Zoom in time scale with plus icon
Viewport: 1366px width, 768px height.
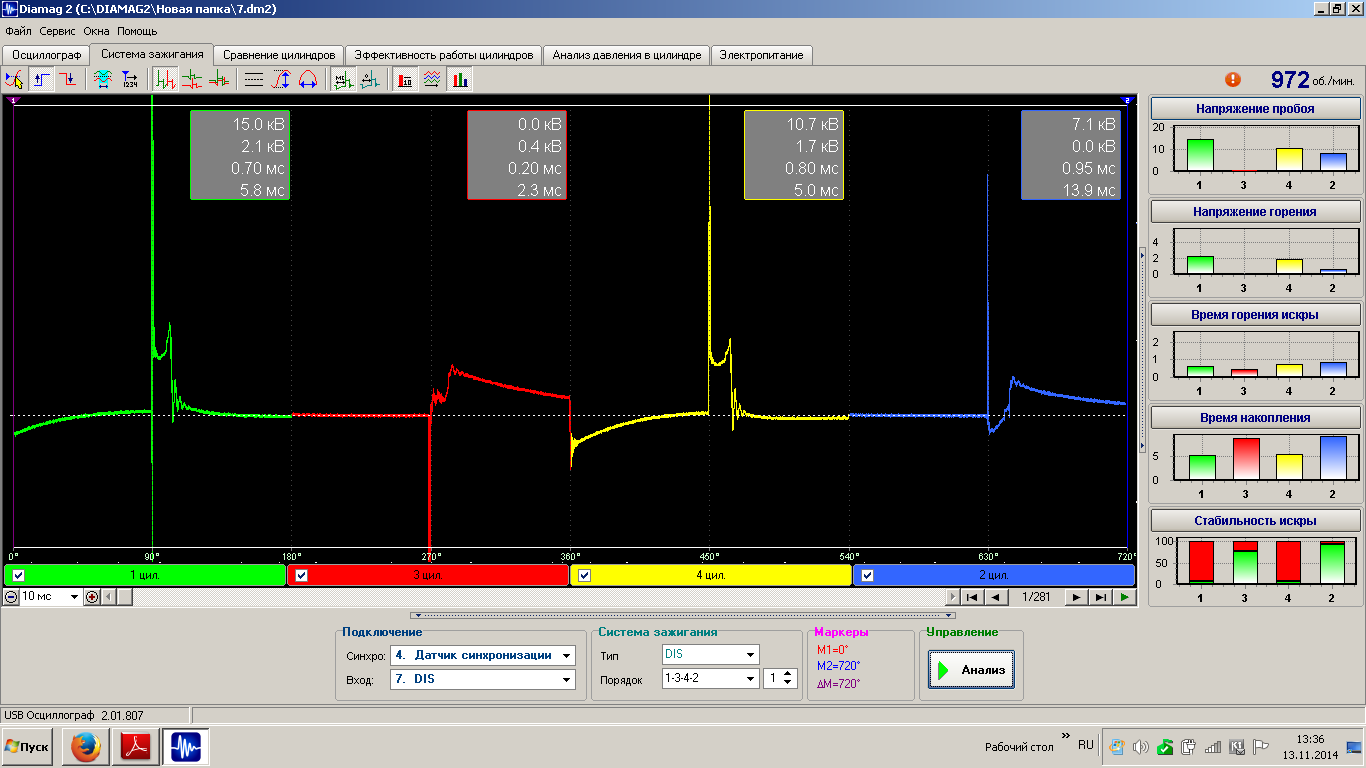coord(92,597)
